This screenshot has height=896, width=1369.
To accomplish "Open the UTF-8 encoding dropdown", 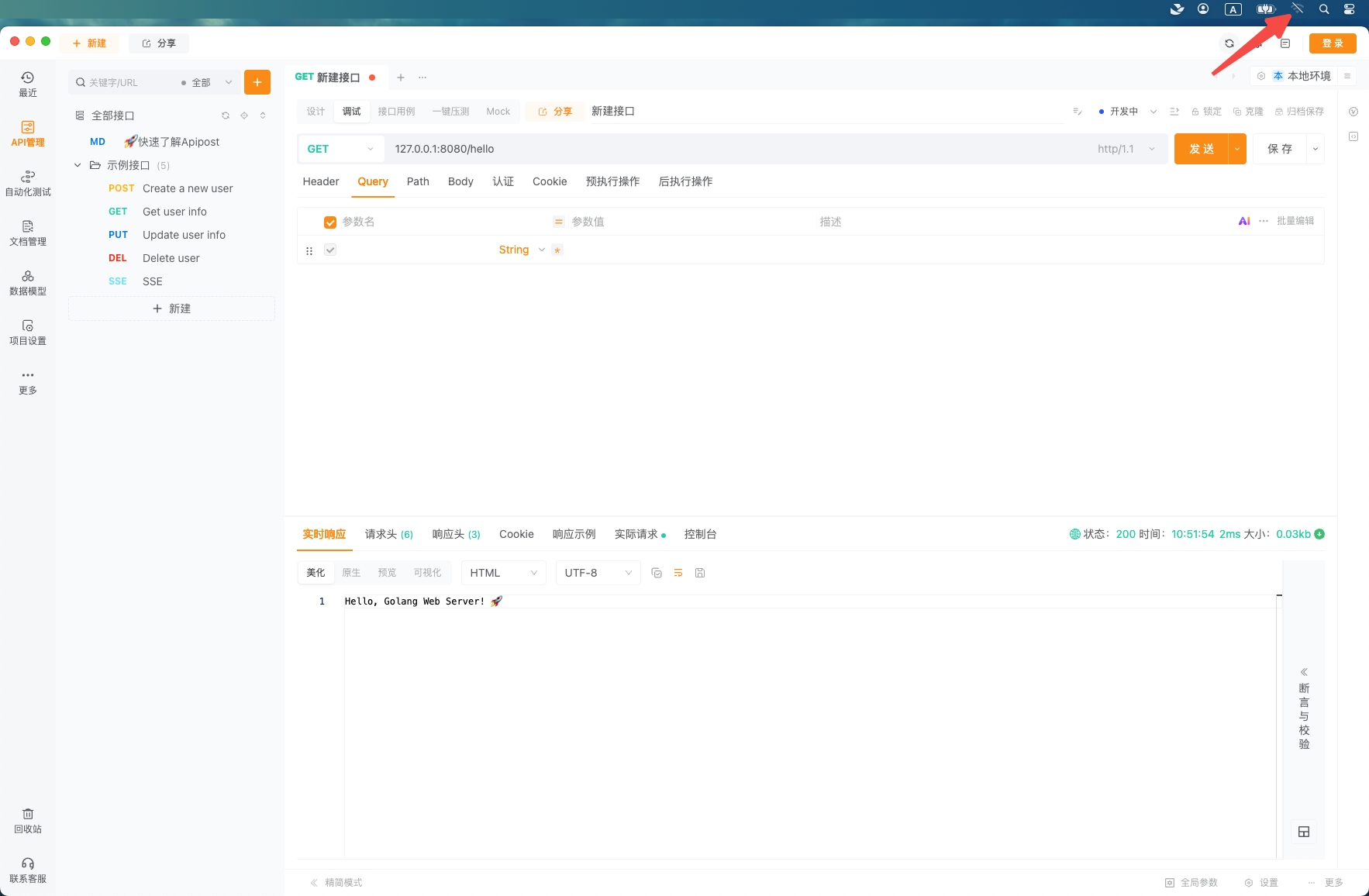I will pyautogui.click(x=598, y=573).
